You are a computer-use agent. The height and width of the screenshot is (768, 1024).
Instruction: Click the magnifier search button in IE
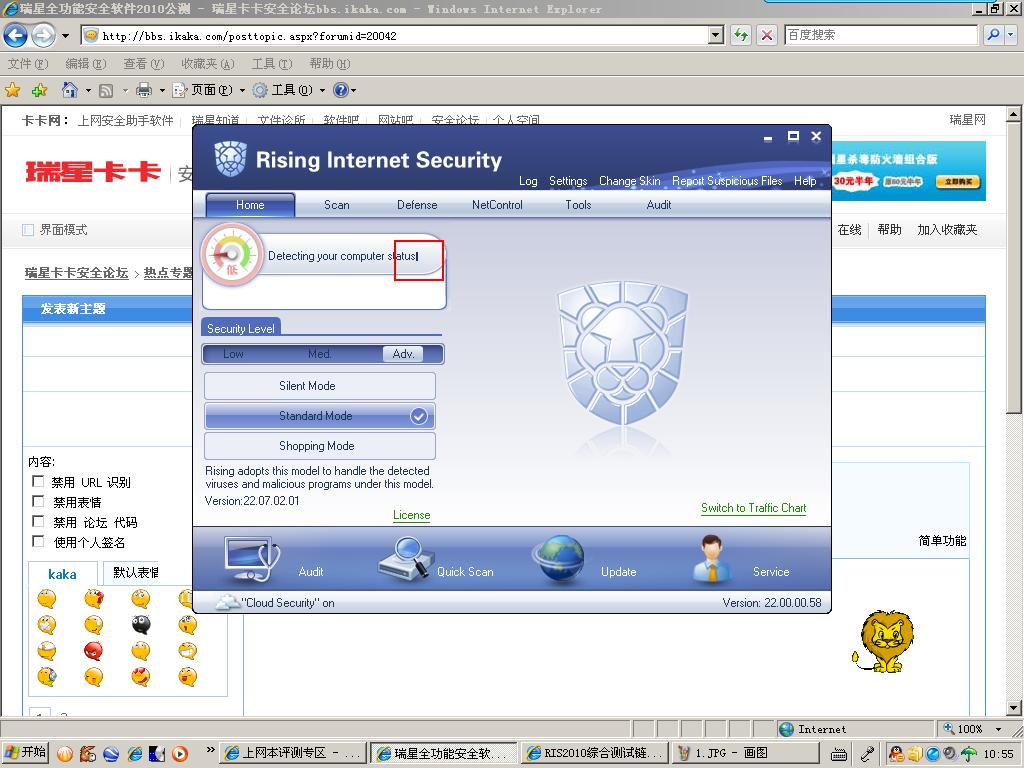[993, 35]
